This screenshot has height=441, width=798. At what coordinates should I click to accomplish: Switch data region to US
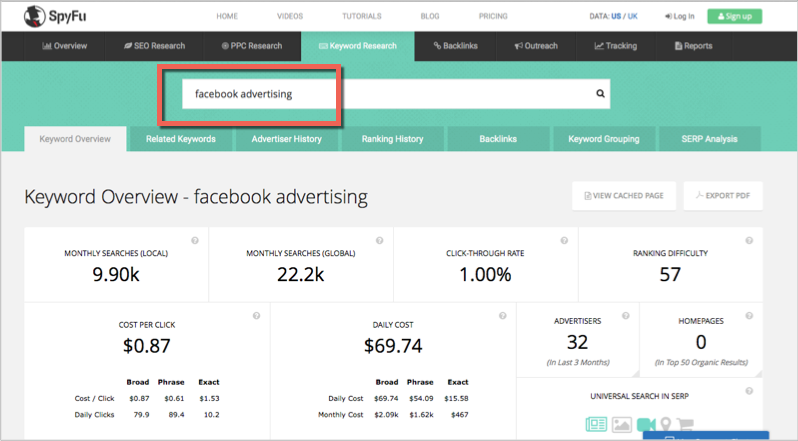(616, 16)
